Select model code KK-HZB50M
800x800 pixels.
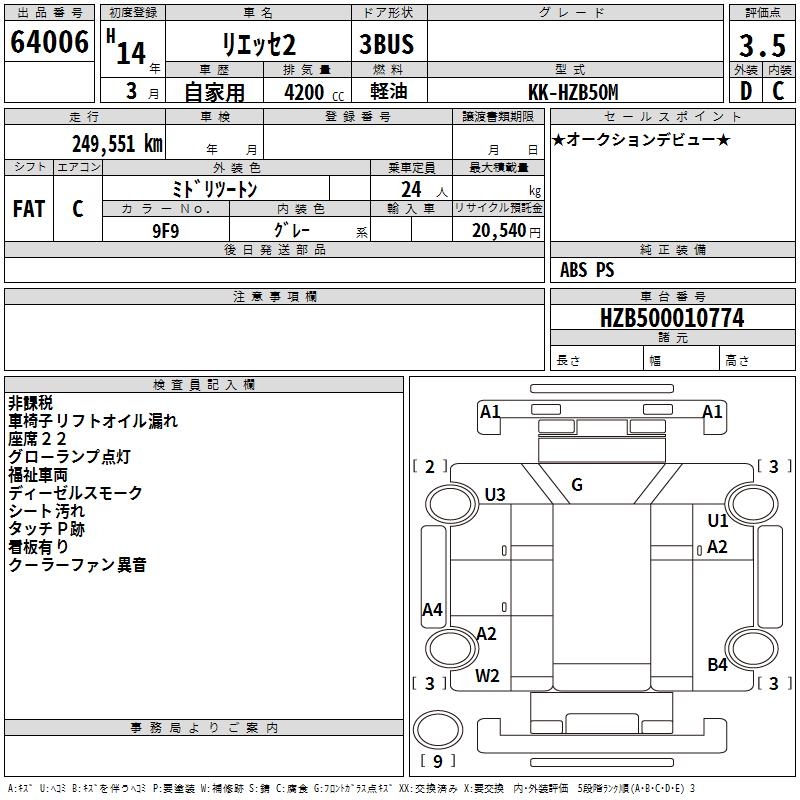573,92
